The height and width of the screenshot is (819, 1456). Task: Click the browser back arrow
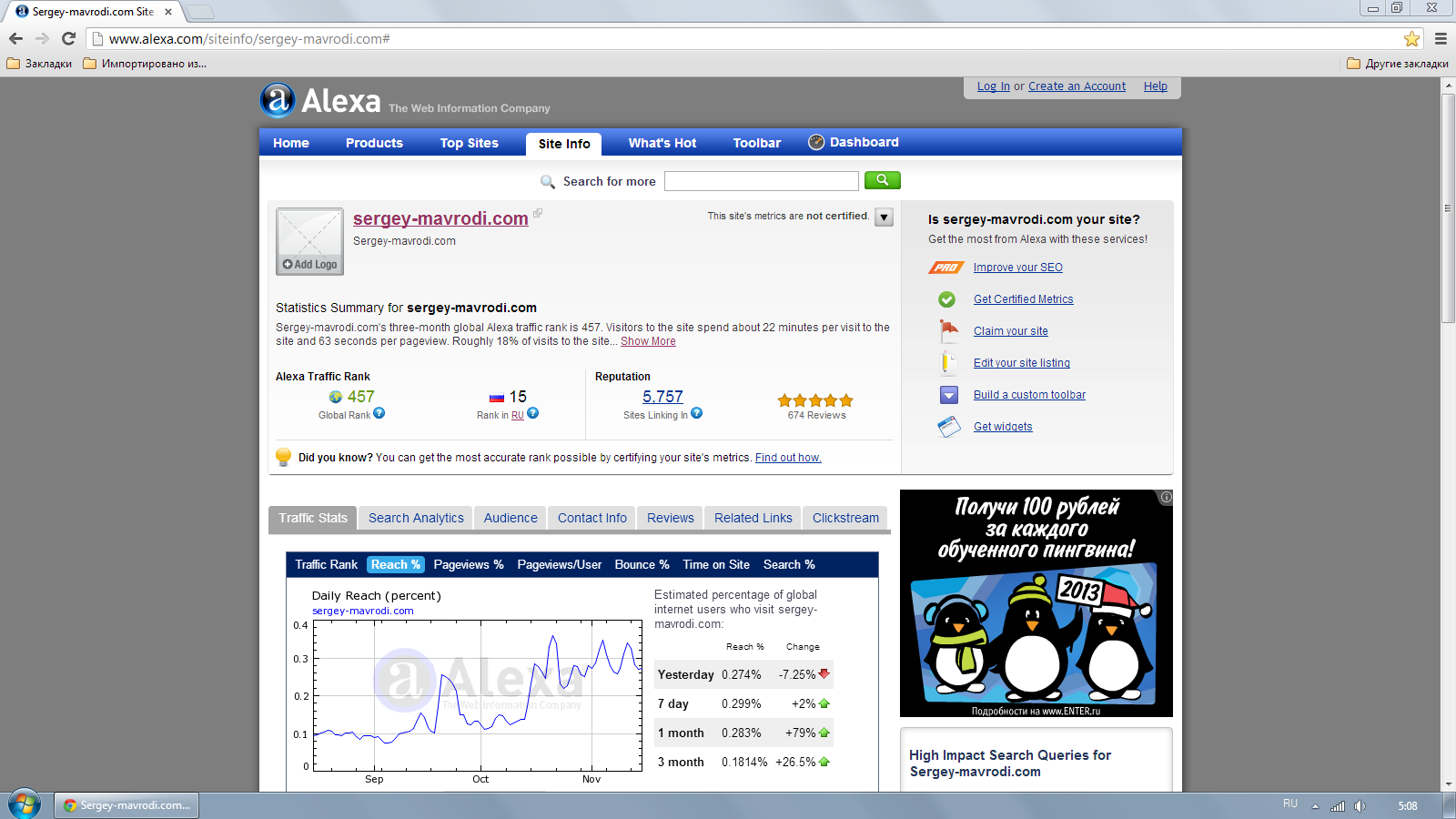pos(15,38)
